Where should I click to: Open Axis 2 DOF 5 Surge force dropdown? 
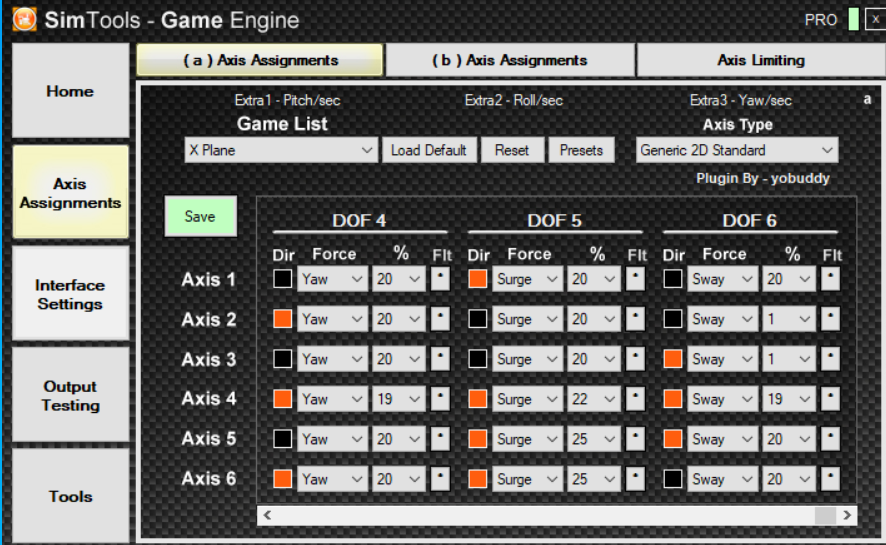[x=527, y=319]
